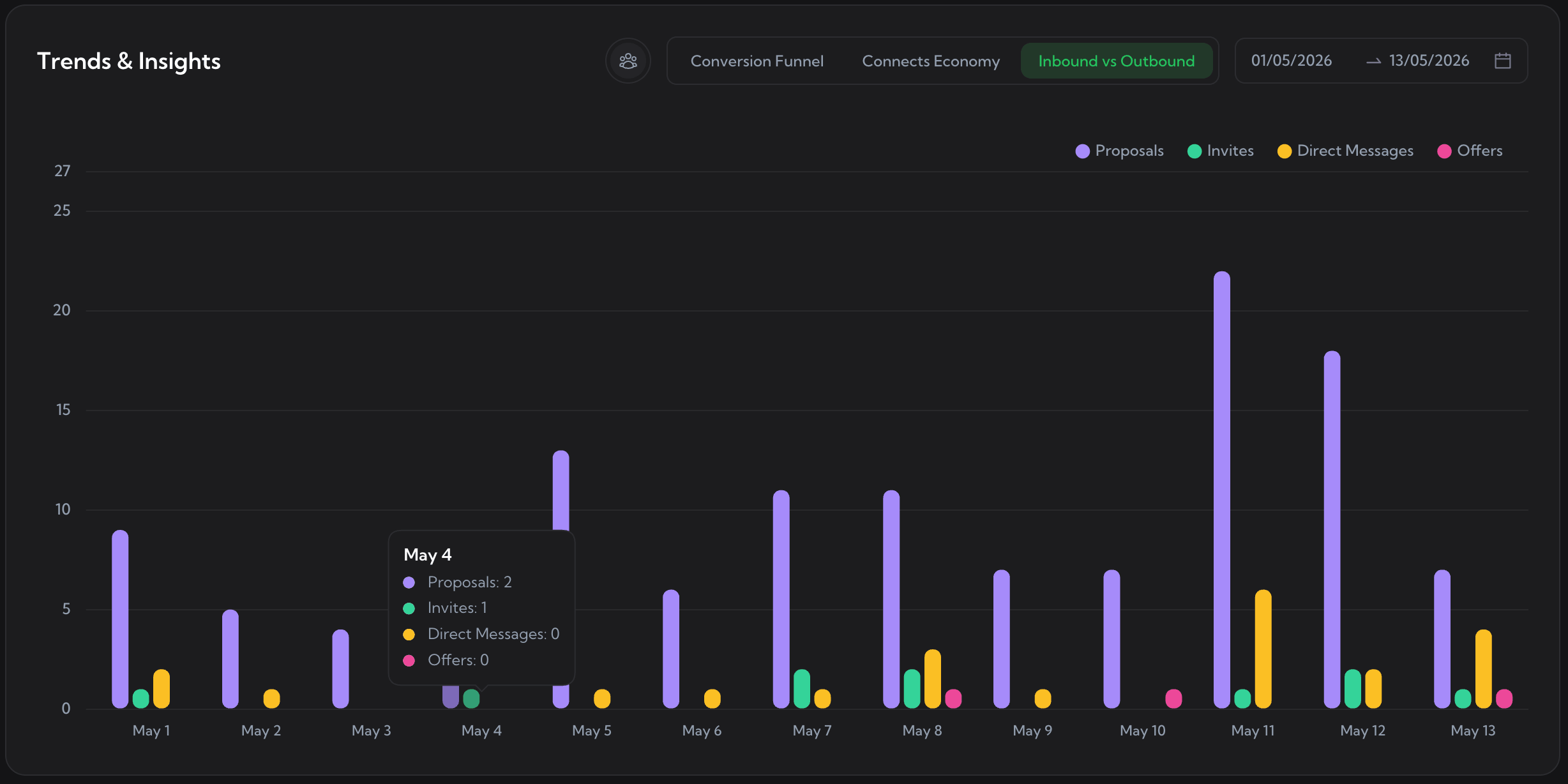1568x784 pixels.
Task: Click the May 8 pink Offers bar
Action: point(954,698)
